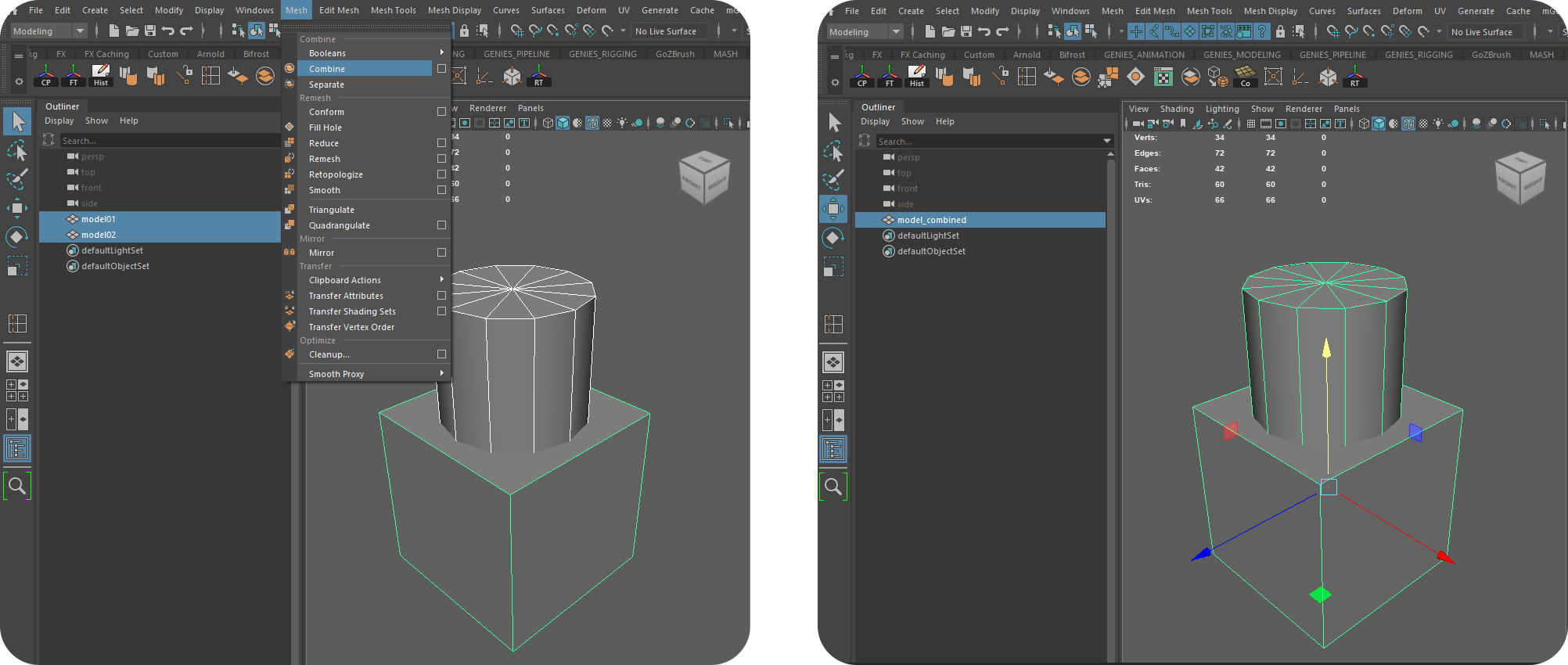
Task: Click Open Scene folder icon in right window
Action: 948,31
